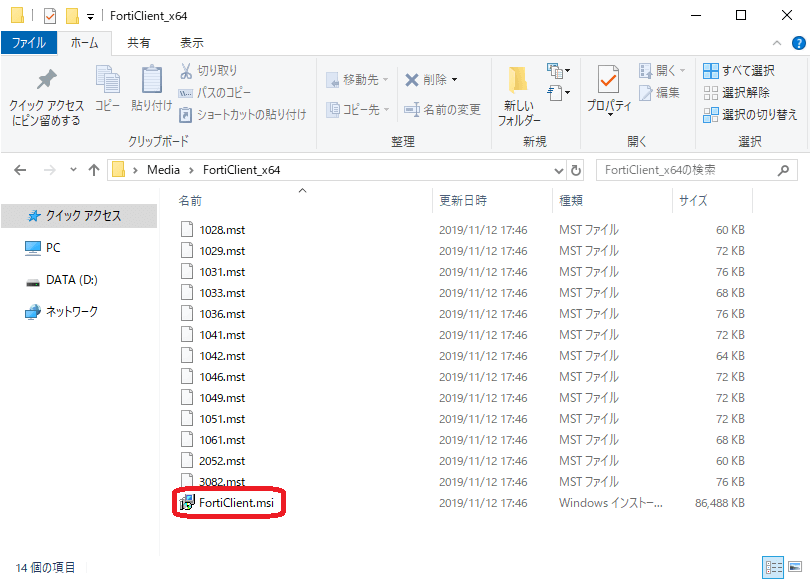The height and width of the screenshot is (580, 811).
Task: Open the ファイル (File) menu tab
Action: 29,43
